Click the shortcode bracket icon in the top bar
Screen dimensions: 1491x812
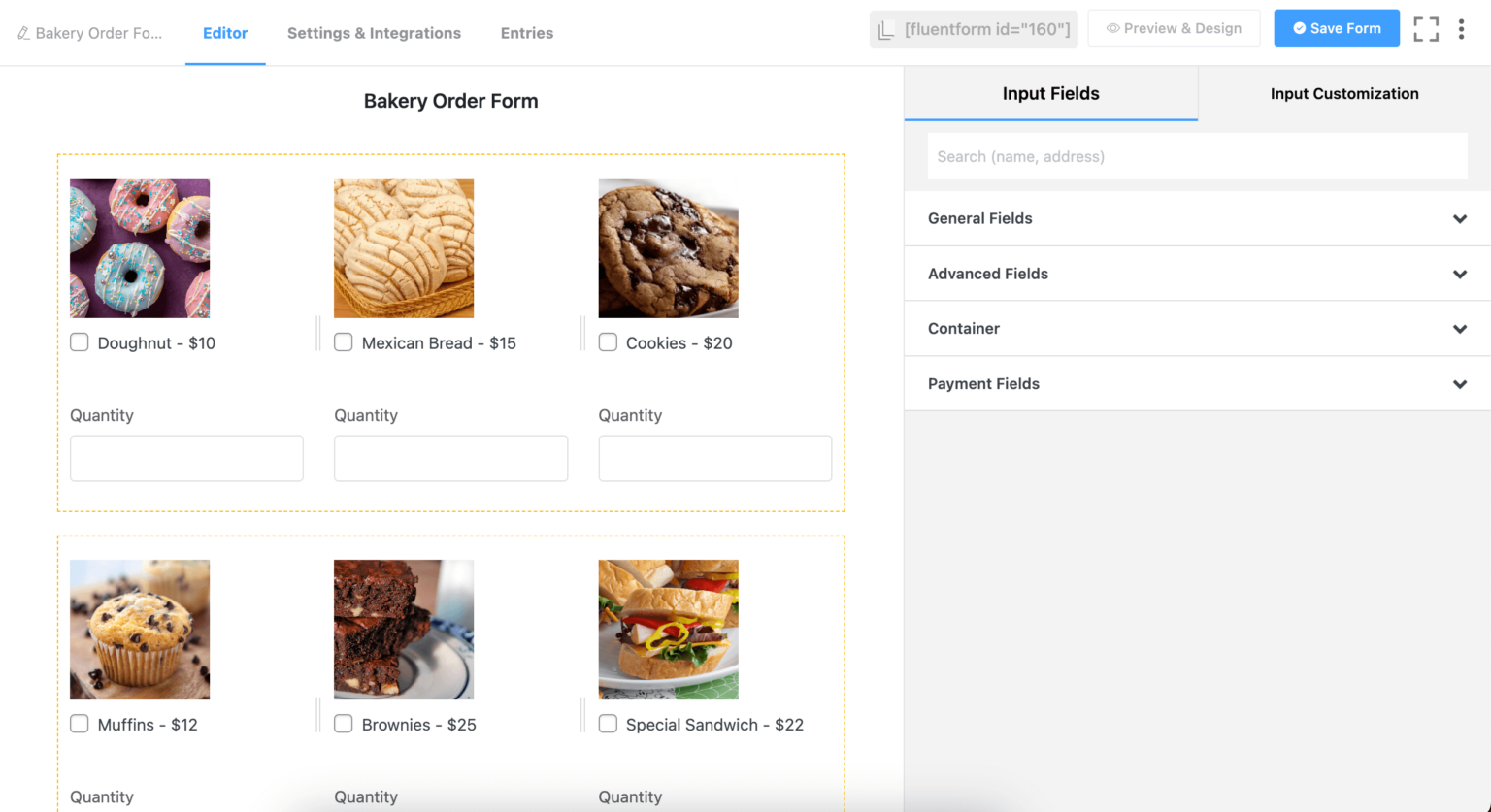(x=884, y=28)
